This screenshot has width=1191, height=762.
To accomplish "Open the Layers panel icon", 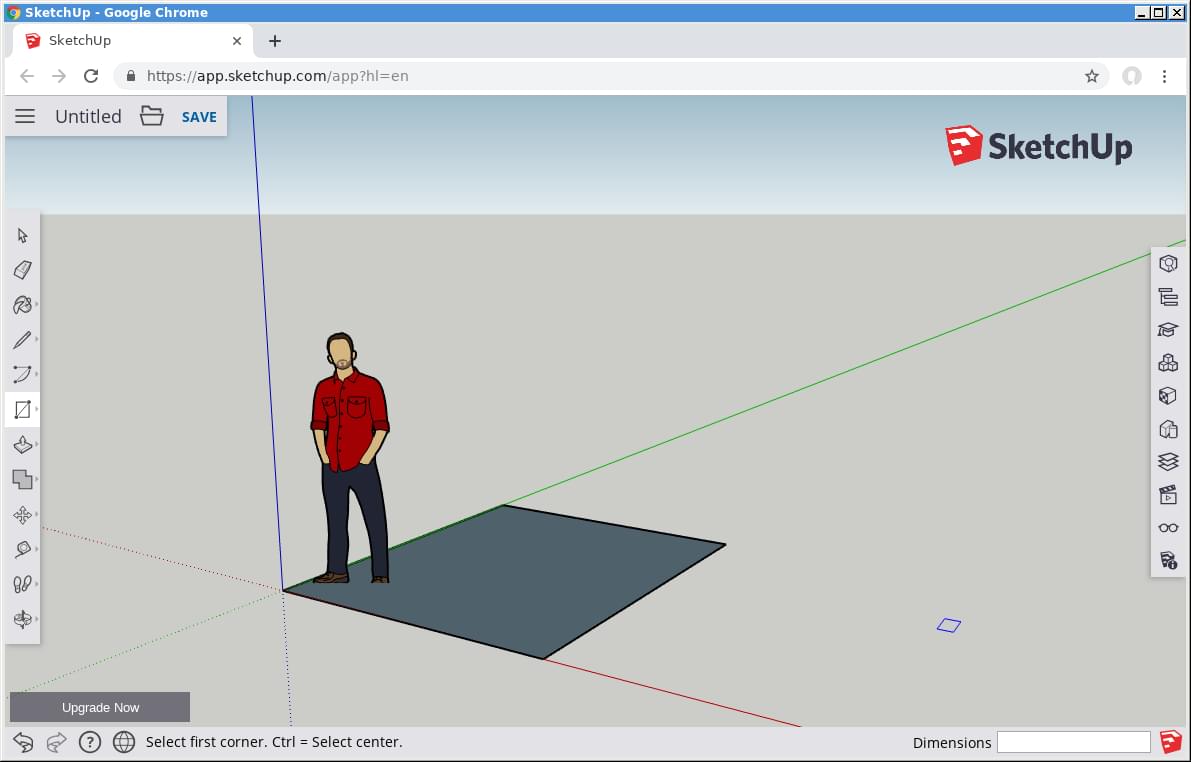I will pos(1168,461).
